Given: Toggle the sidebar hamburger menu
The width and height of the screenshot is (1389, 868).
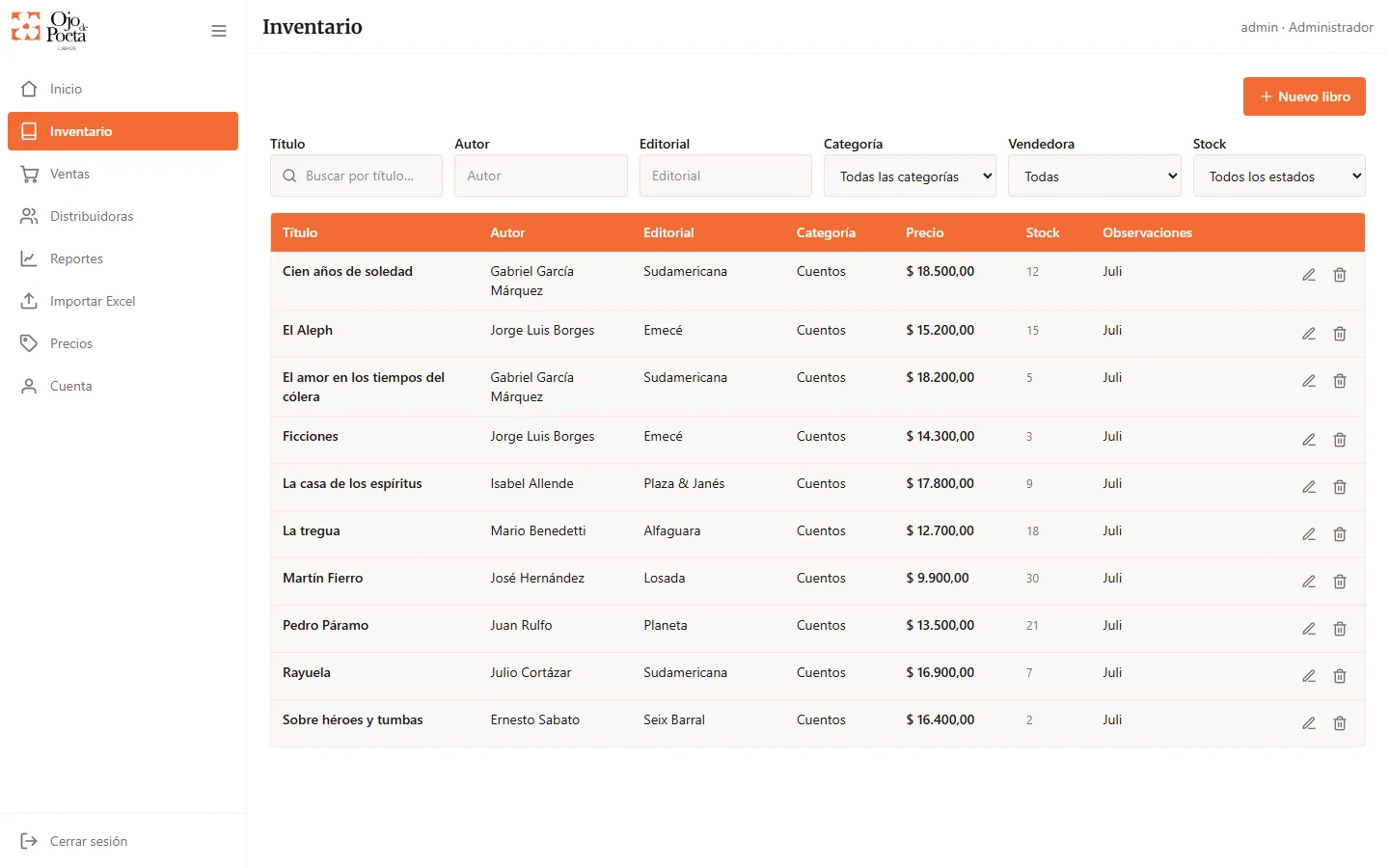Looking at the screenshot, I should pyautogui.click(x=219, y=31).
